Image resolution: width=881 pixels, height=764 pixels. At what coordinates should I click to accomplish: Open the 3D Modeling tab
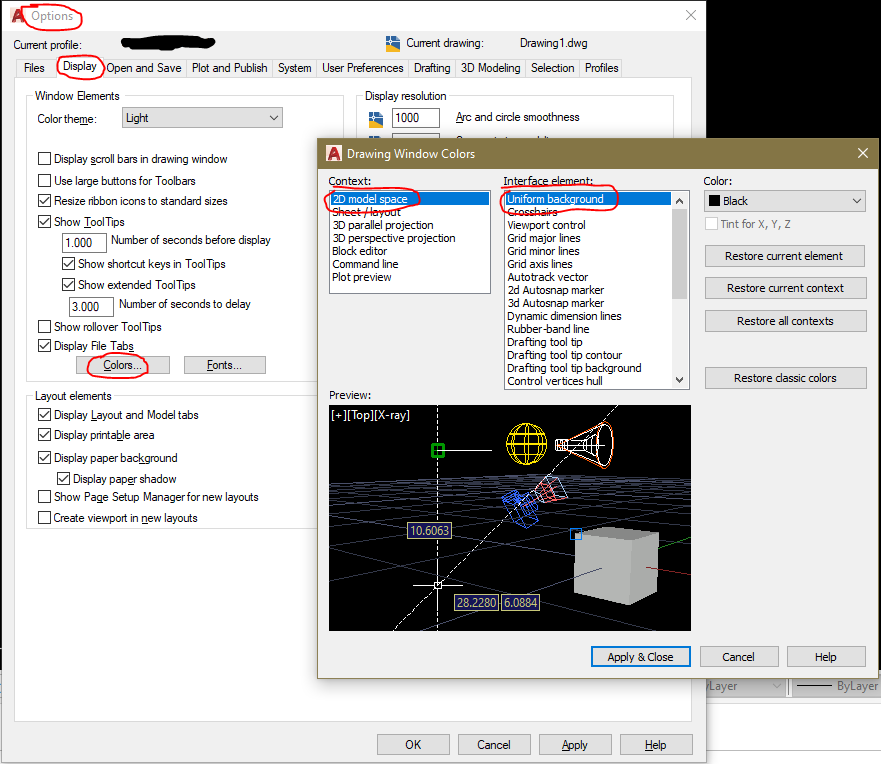point(491,68)
